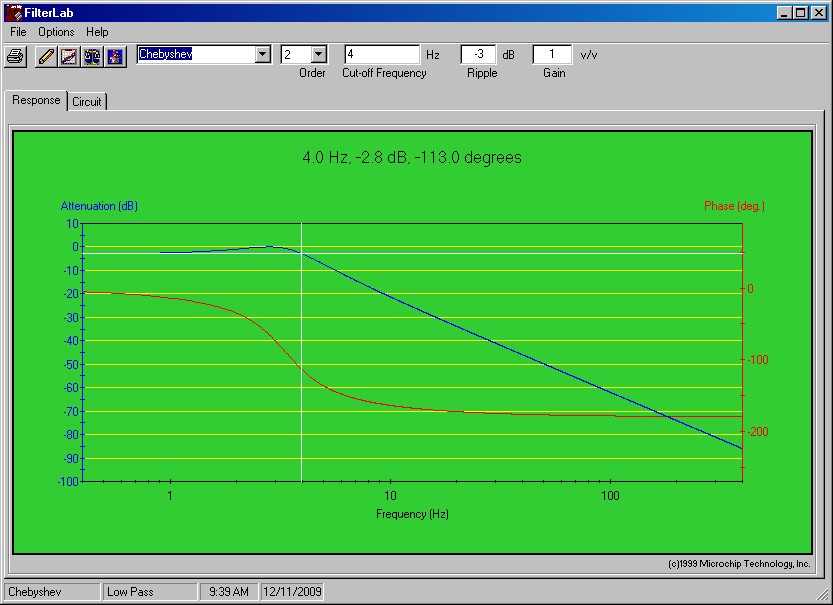The height and width of the screenshot is (605, 833).
Task: Click the '100' frequency axis tick label
Action: click(610, 496)
